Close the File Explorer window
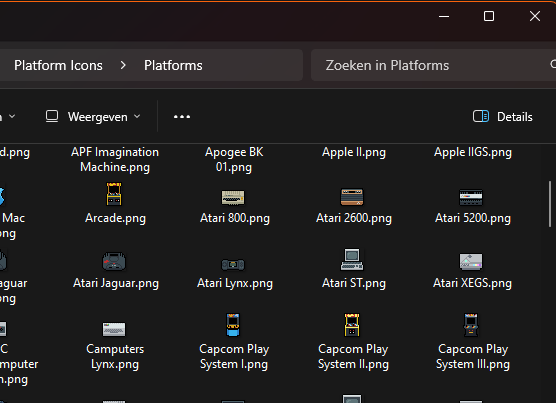The image size is (556, 403). 535,16
